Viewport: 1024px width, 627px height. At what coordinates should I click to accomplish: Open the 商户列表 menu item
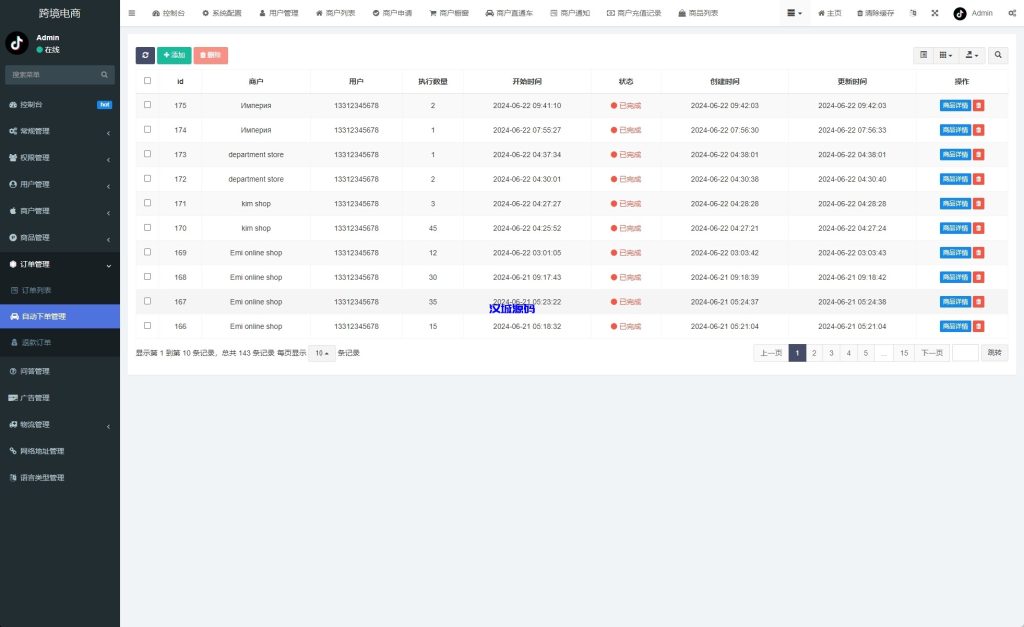[x=339, y=13]
